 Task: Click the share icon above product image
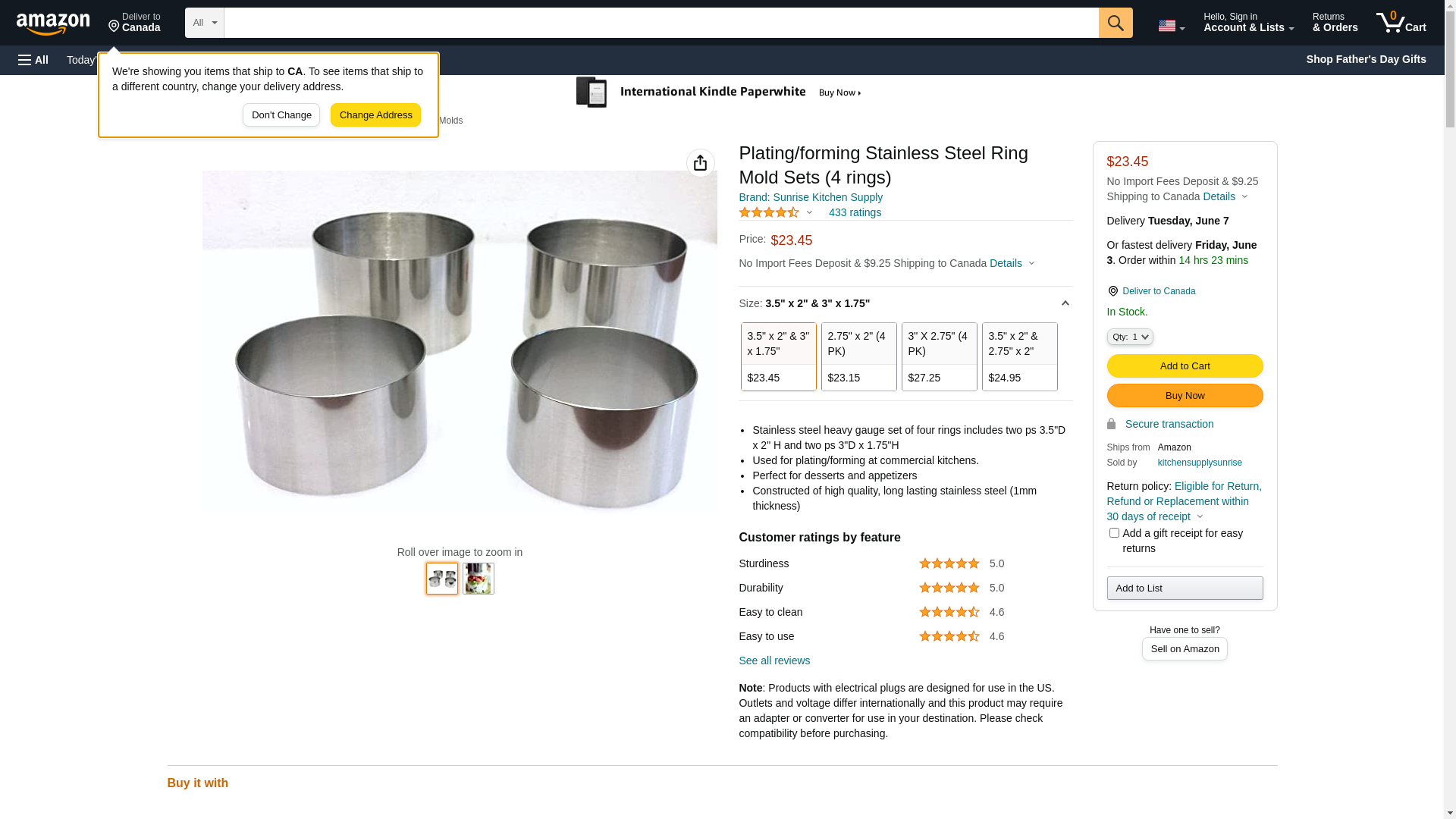coord(700,163)
